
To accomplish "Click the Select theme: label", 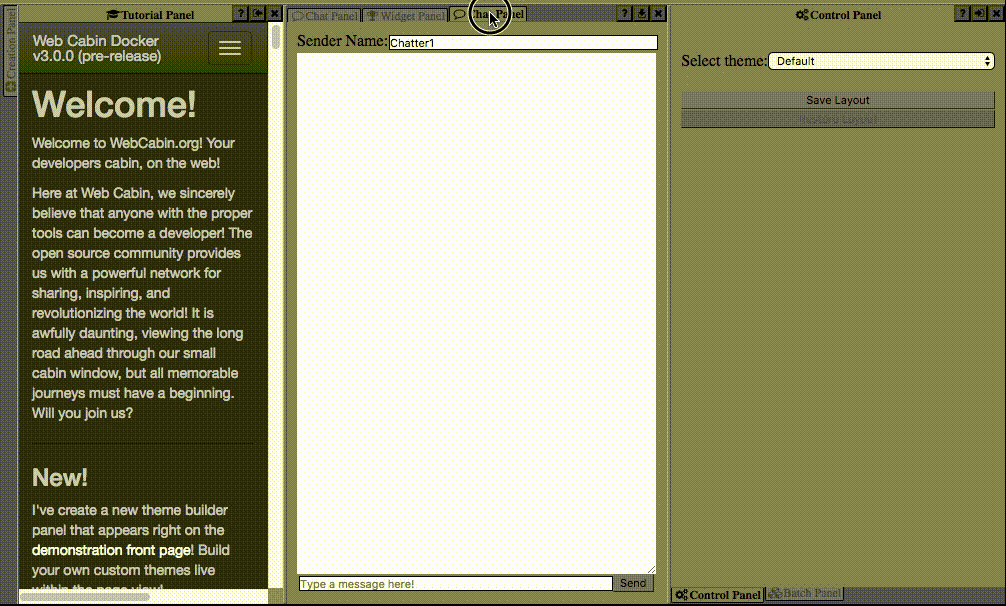I will 724,61.
